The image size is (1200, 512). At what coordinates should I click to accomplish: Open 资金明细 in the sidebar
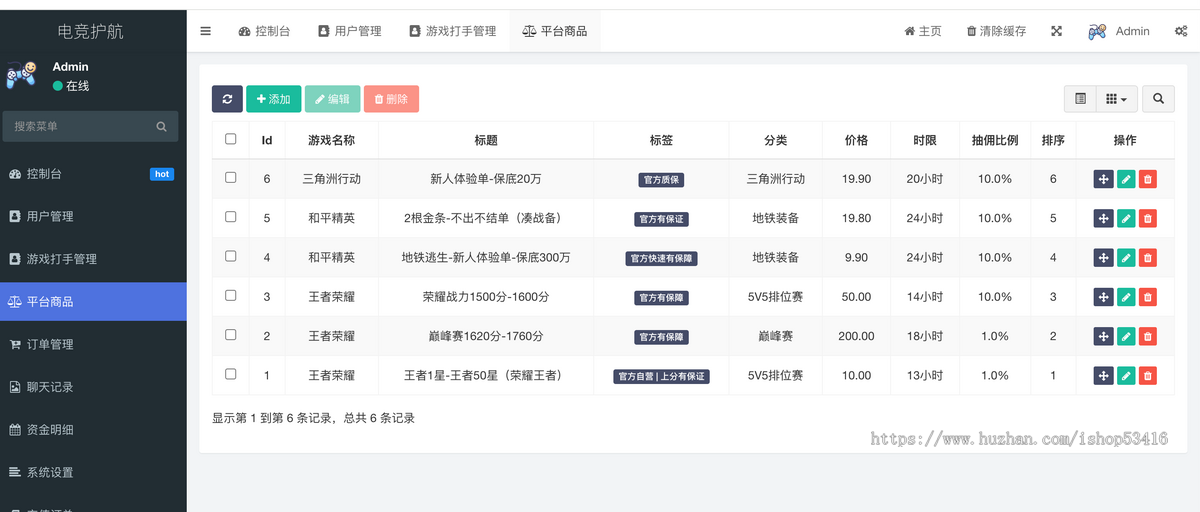93,430
